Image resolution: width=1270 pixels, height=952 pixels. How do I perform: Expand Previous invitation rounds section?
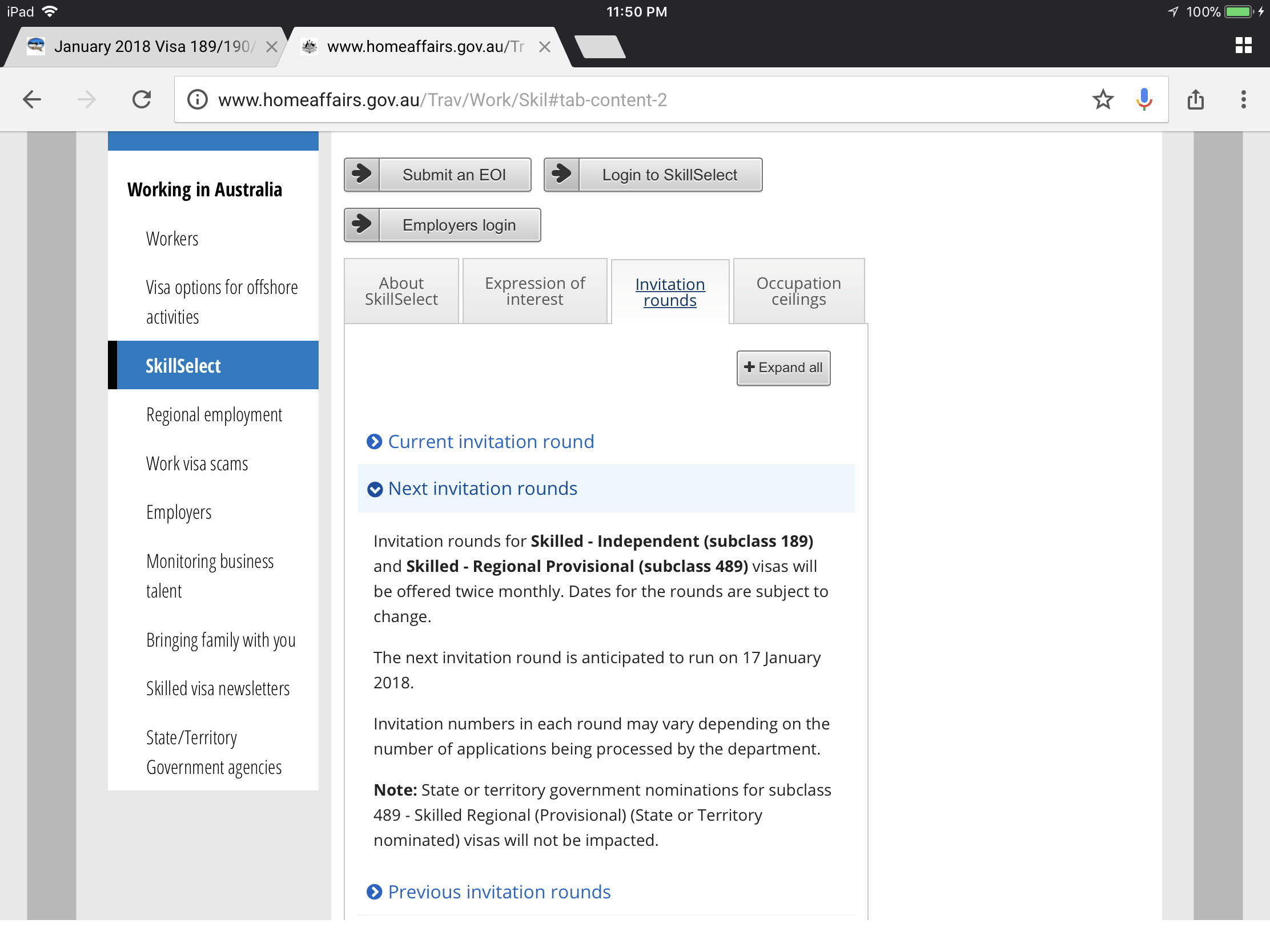tap(499, 892)
